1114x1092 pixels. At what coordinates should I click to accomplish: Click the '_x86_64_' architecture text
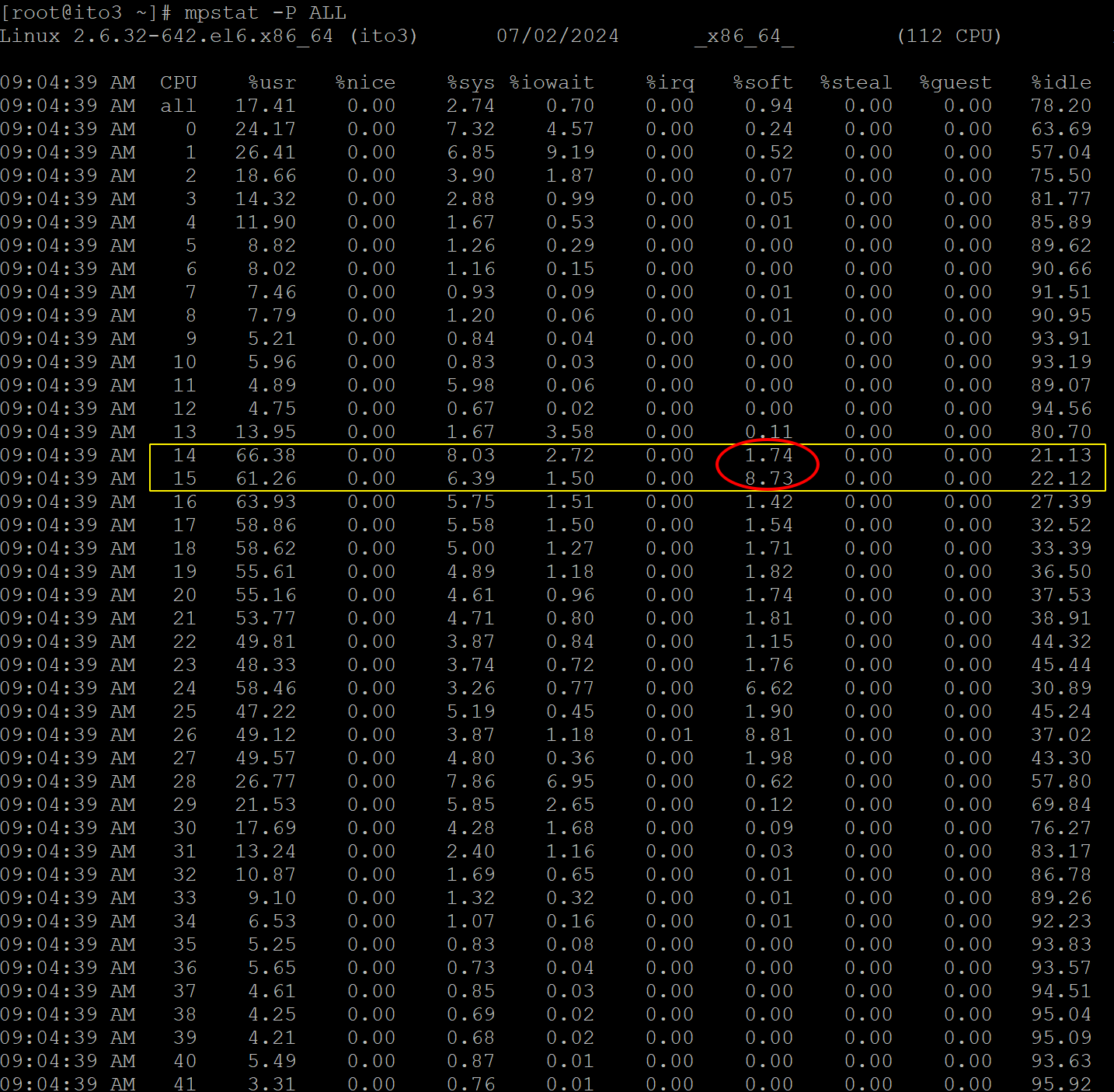(x=744, y=36)
